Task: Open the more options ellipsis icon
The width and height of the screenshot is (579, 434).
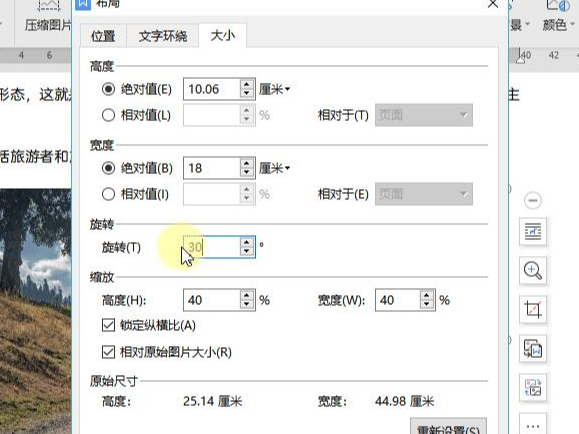Action: point(533,425)
